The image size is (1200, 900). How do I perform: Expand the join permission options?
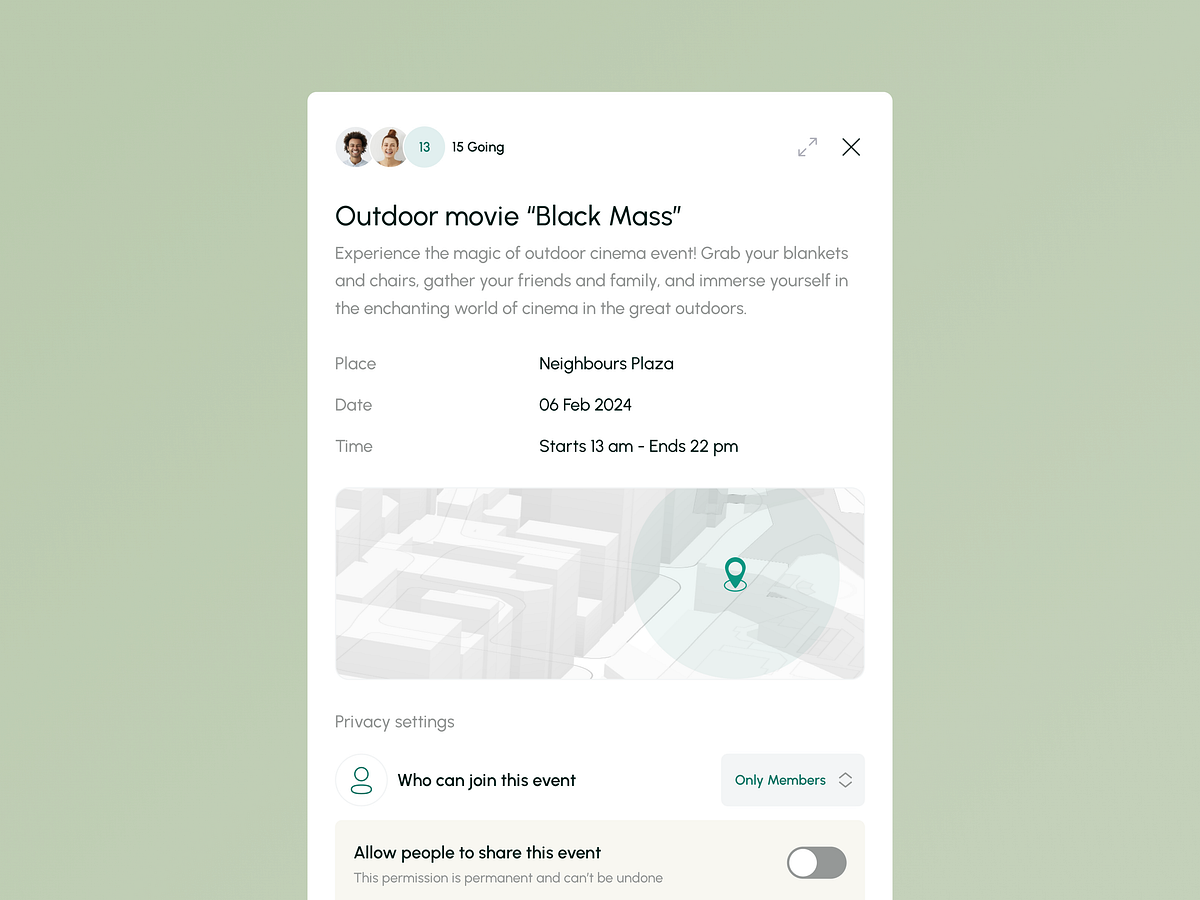click(792, 780)
